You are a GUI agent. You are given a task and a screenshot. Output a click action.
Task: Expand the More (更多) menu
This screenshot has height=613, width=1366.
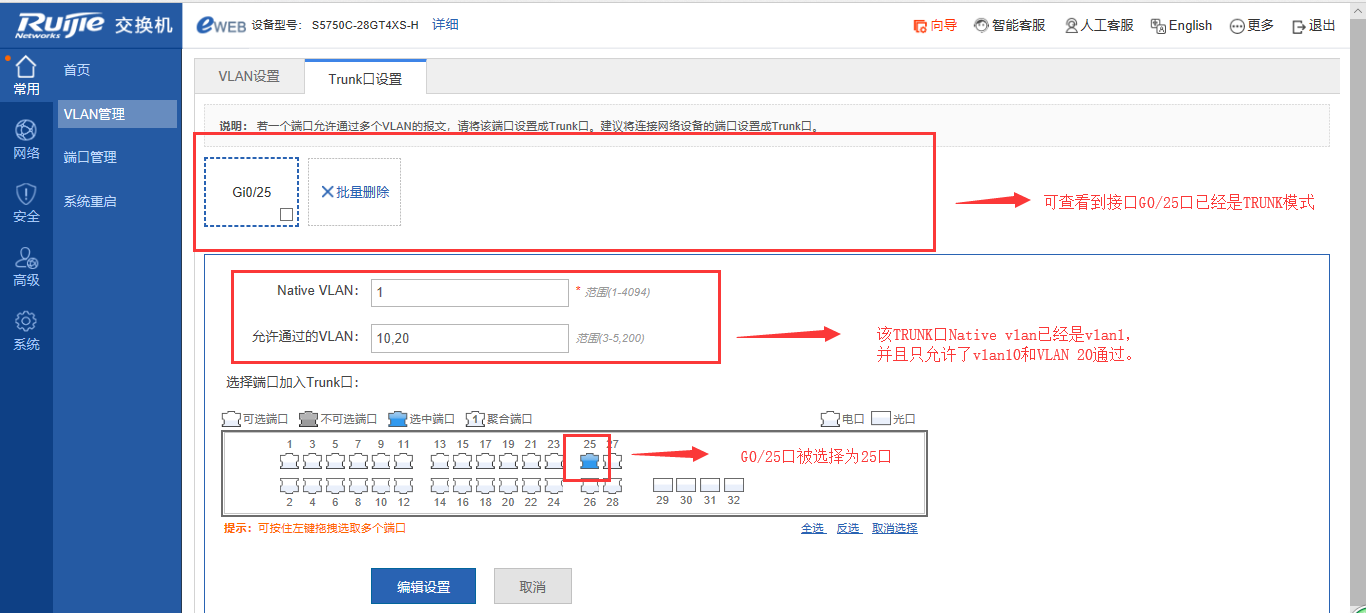(x=1252, y=26)
